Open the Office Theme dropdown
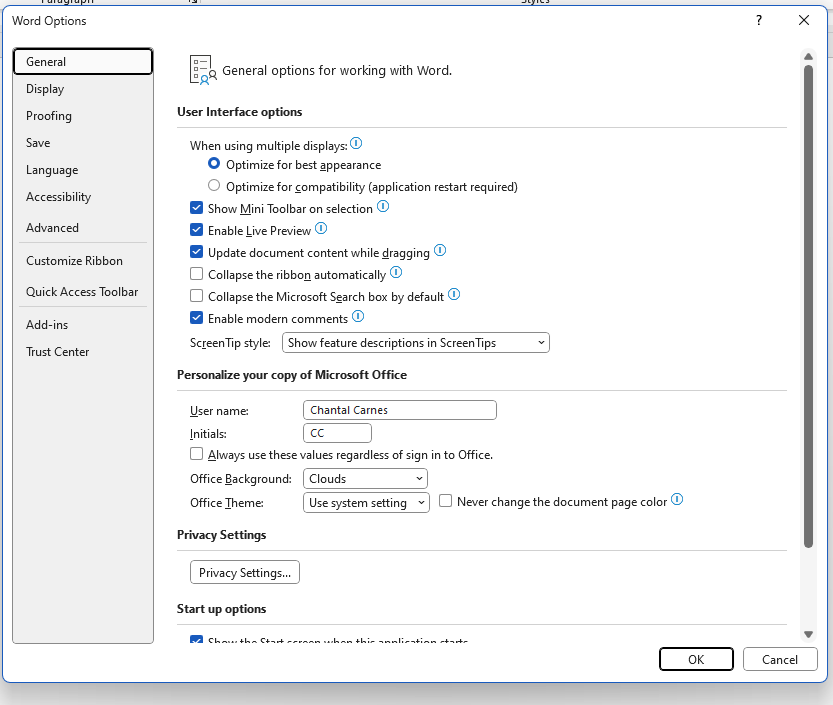Viewport: 833px width, 705px height. click(366, 503)
